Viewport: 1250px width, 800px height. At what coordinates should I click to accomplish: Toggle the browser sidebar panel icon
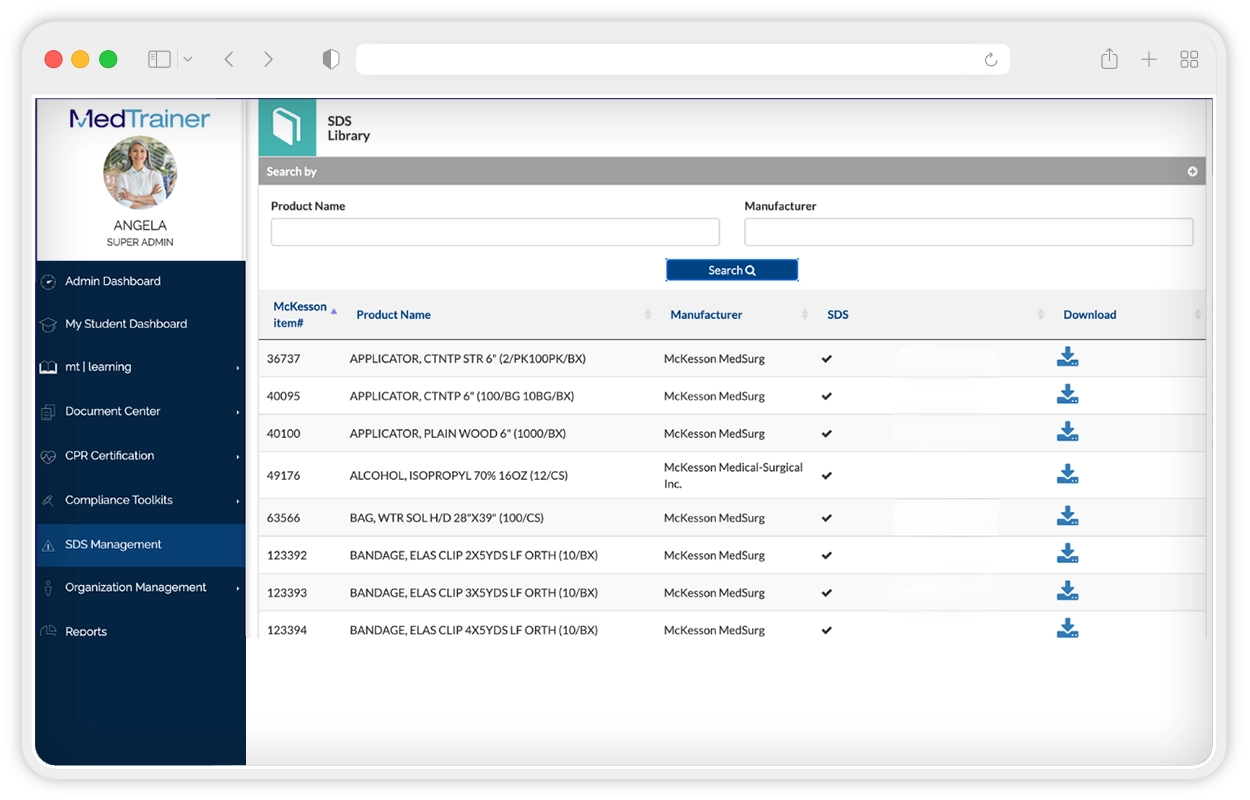(x=159, y=60)
